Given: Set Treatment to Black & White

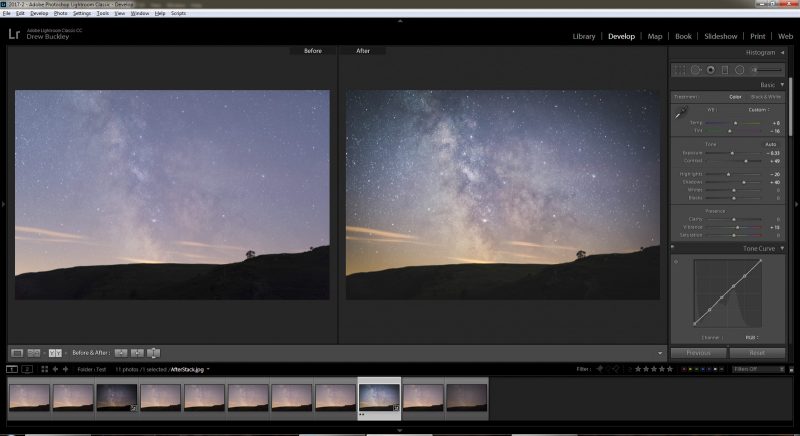Looking at the screenshot, I should pyautogui.click(x=766, y=97).
